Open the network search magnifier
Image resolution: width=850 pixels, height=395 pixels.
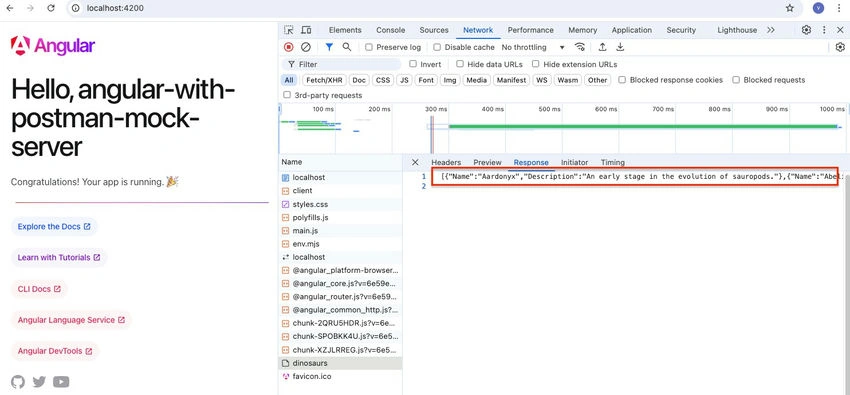click(347, 47)
